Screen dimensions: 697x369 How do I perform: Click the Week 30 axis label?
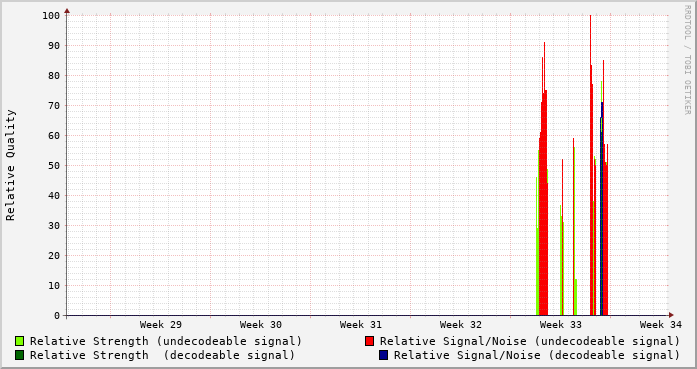[261, 325]
